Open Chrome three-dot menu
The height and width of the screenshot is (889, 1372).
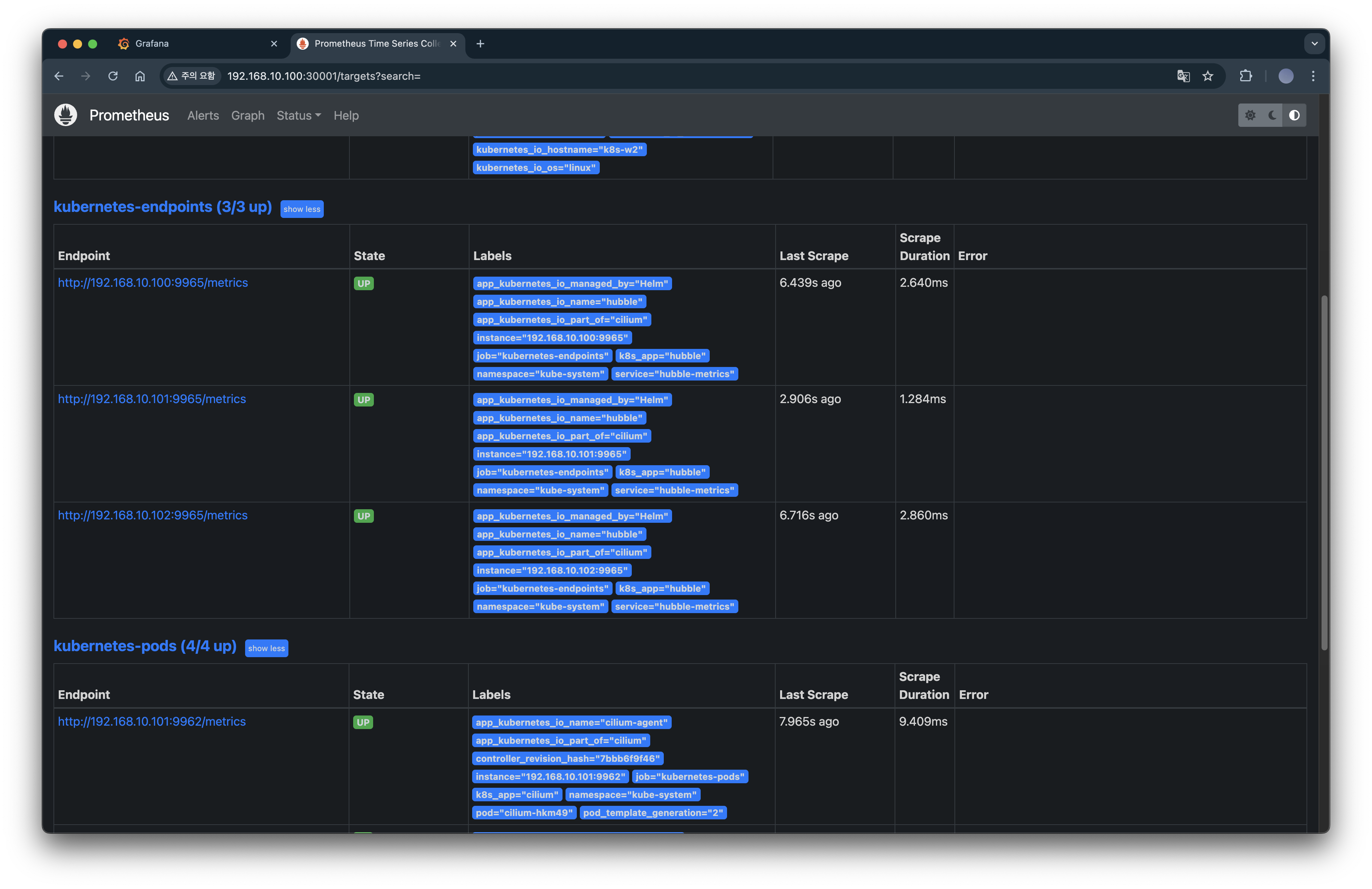tap(1313, 76)
